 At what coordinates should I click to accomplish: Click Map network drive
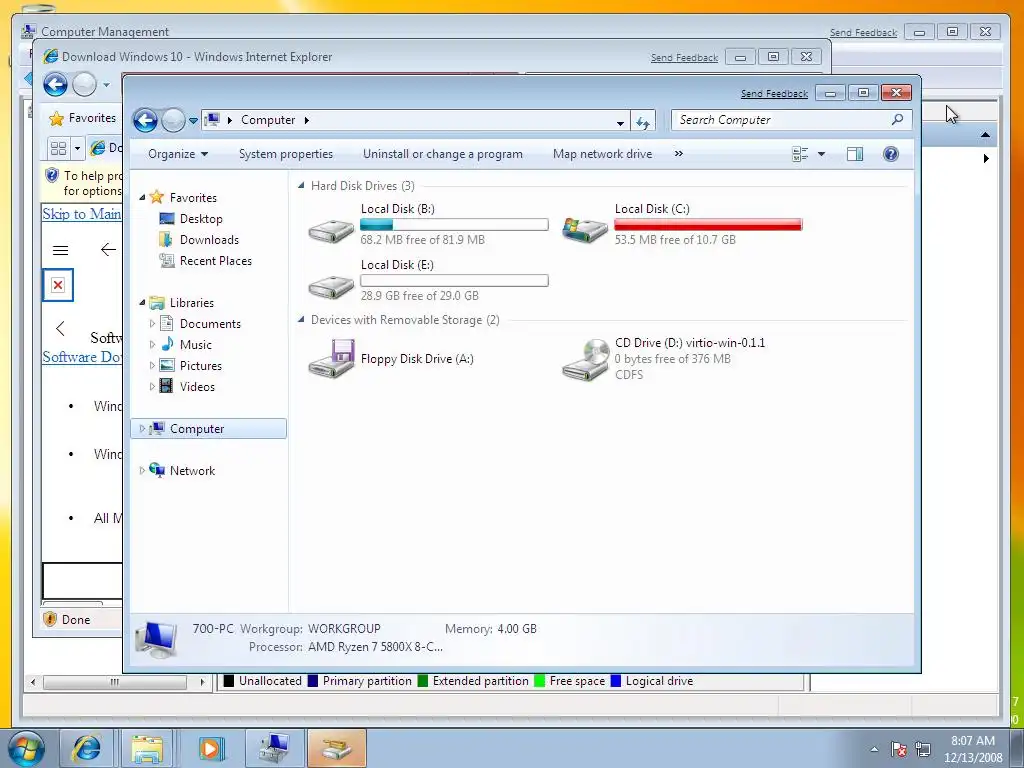602,154
